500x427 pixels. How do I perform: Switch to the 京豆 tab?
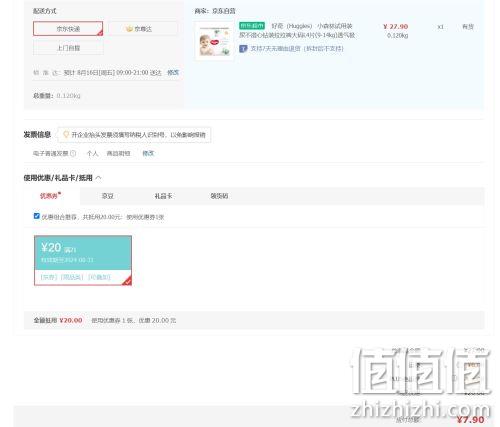click(x=108, y=196)
